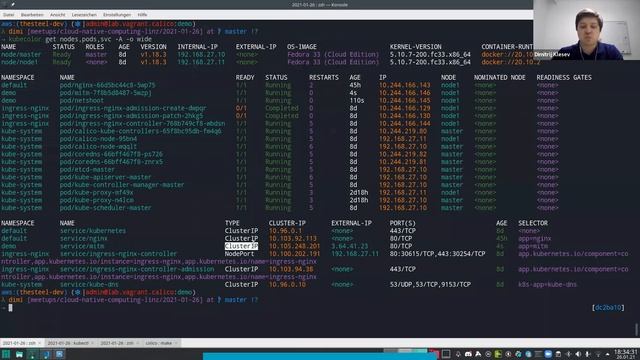Viewport: 640px width, 360px height.
Task: Open the clipboard tray icon
Action: tap(558, 354)
